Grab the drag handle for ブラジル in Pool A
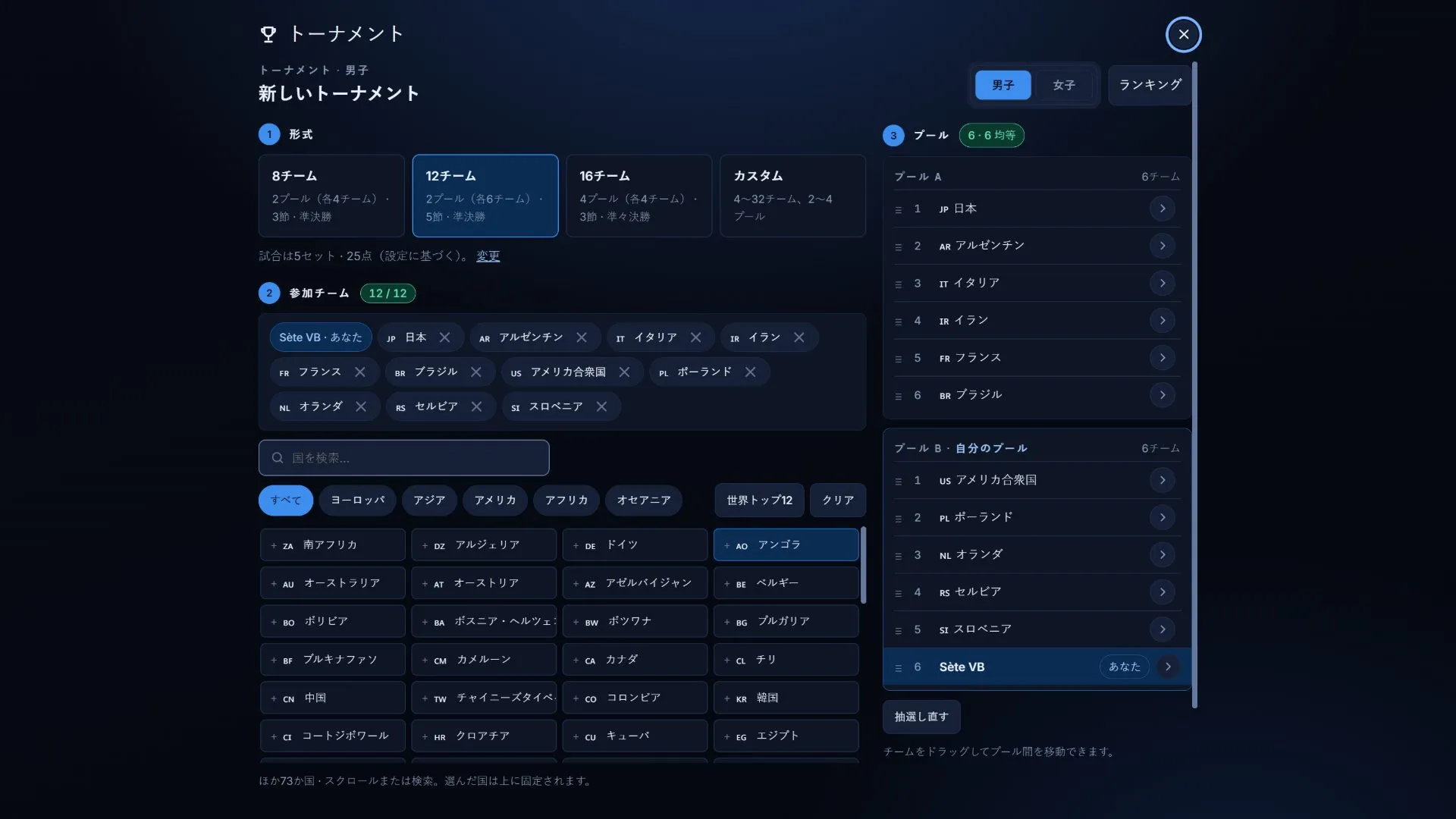 (899, 396)
